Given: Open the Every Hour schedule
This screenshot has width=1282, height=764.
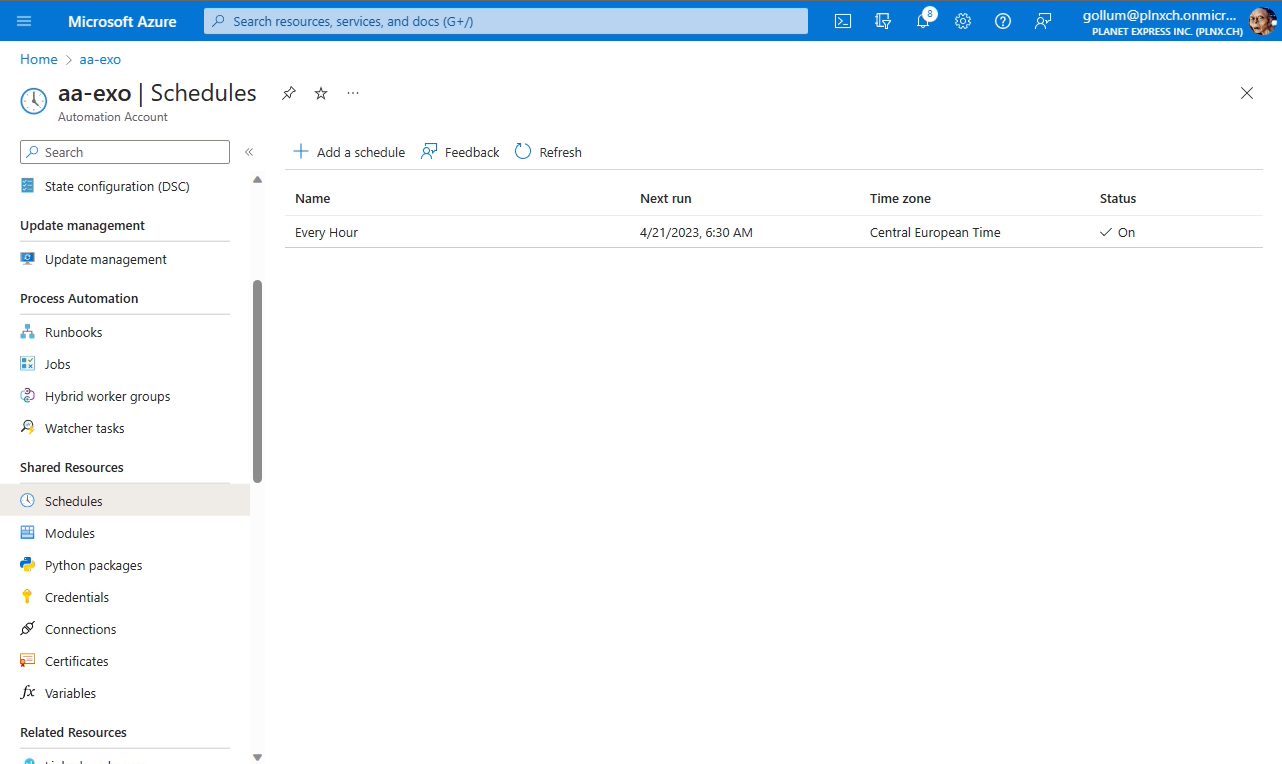Looking at the screenshot, I should tap(326, 232).
